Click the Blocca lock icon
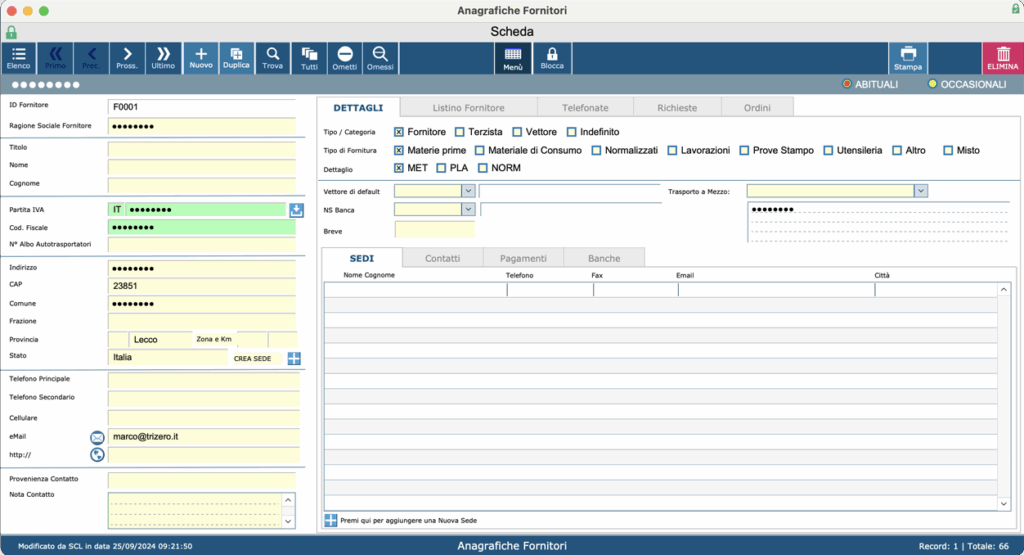The width and height of the screenshot is (1024, 555). (x=552, y=58)
